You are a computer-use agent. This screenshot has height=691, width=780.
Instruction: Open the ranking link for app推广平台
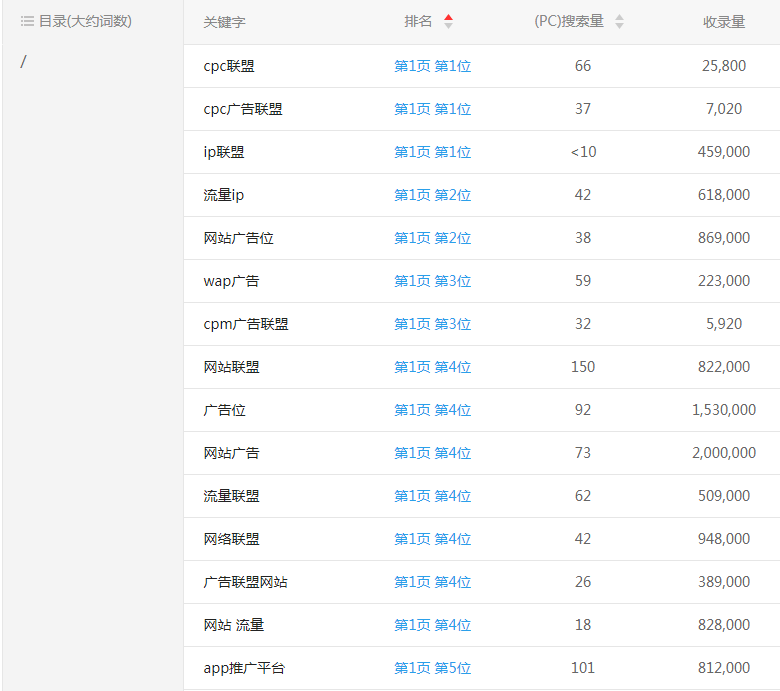(432, 668)
